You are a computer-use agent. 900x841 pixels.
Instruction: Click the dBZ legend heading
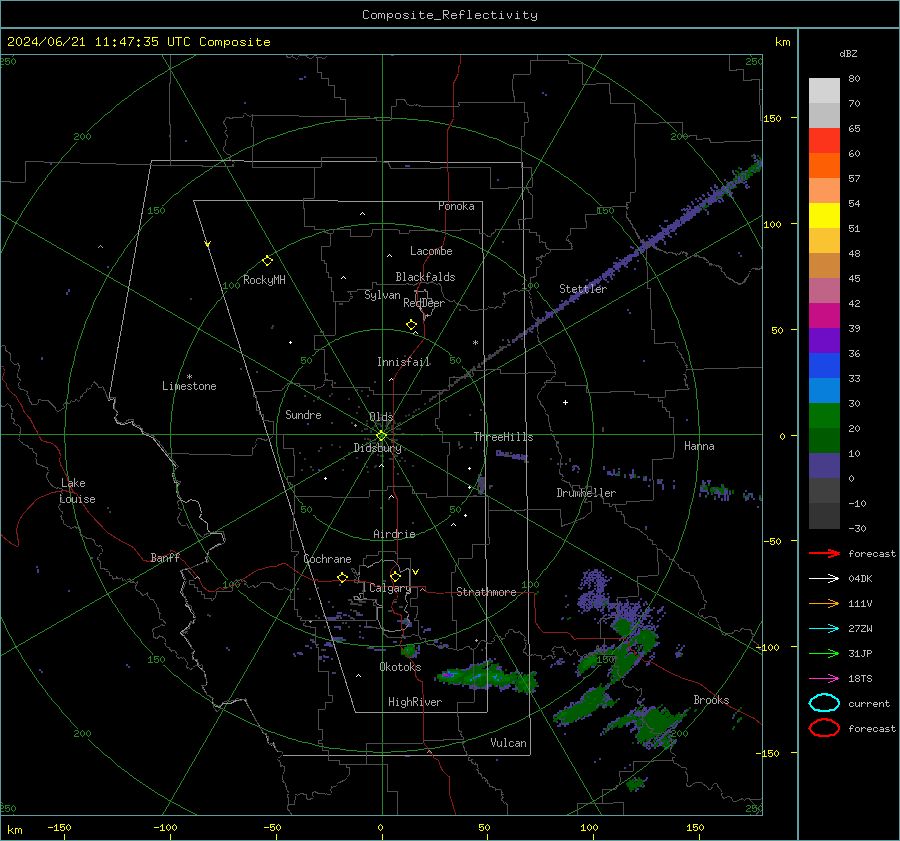848,53
